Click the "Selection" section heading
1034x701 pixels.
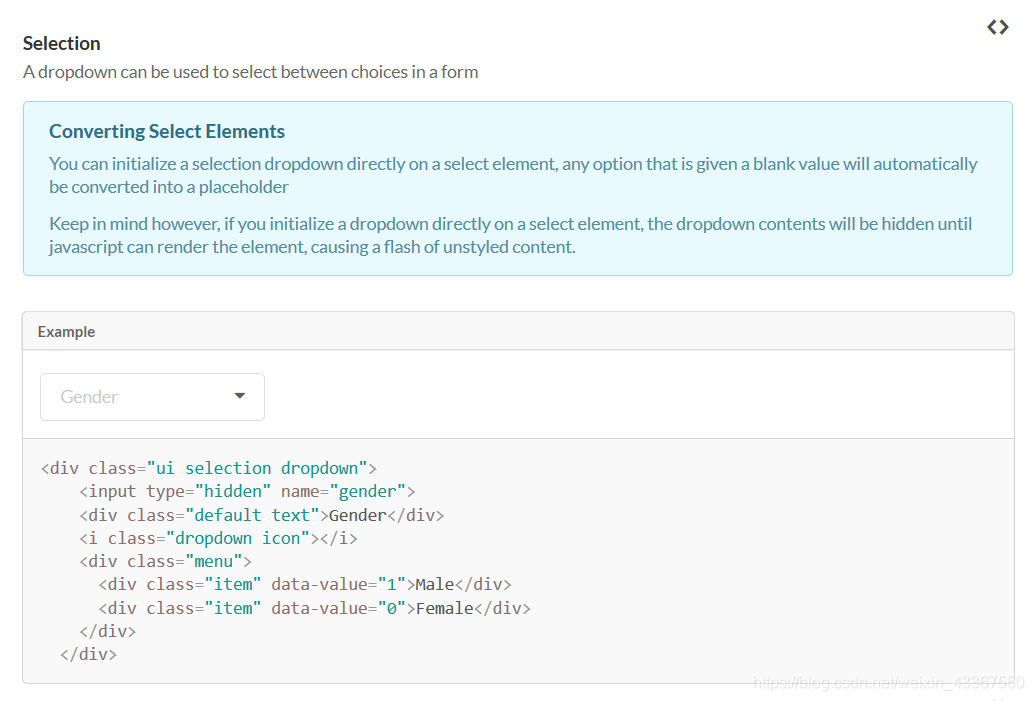click(x=62, y=43)
